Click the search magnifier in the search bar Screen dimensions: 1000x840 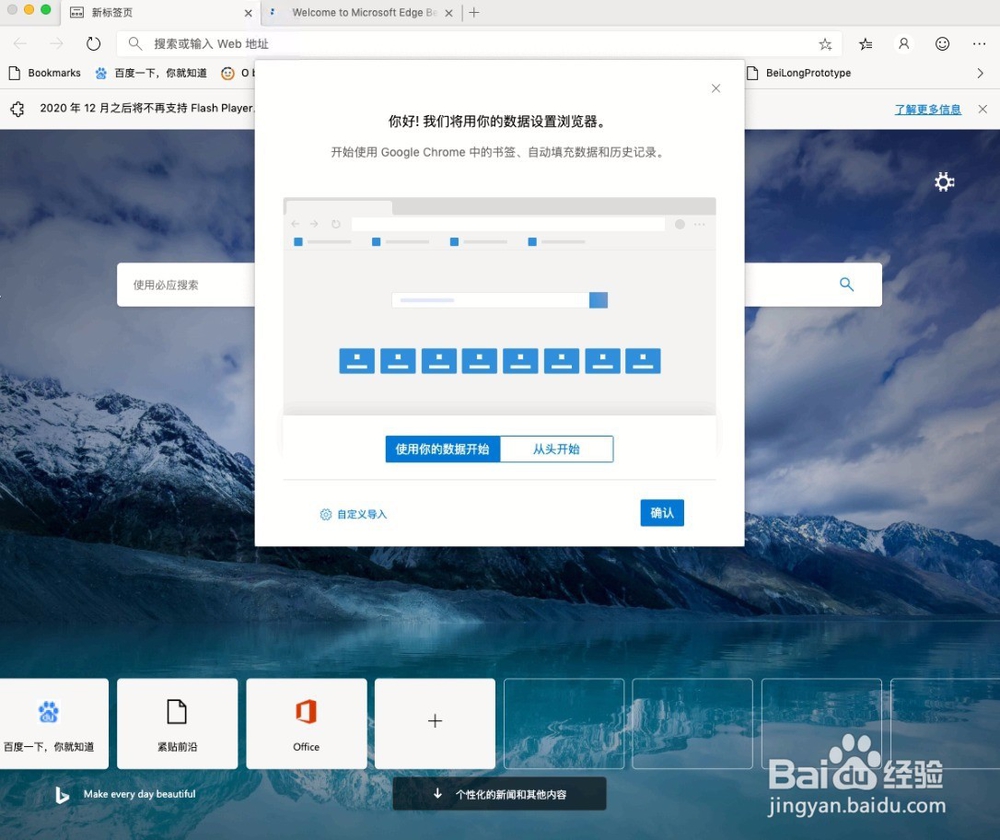click(x=846, y=284)
